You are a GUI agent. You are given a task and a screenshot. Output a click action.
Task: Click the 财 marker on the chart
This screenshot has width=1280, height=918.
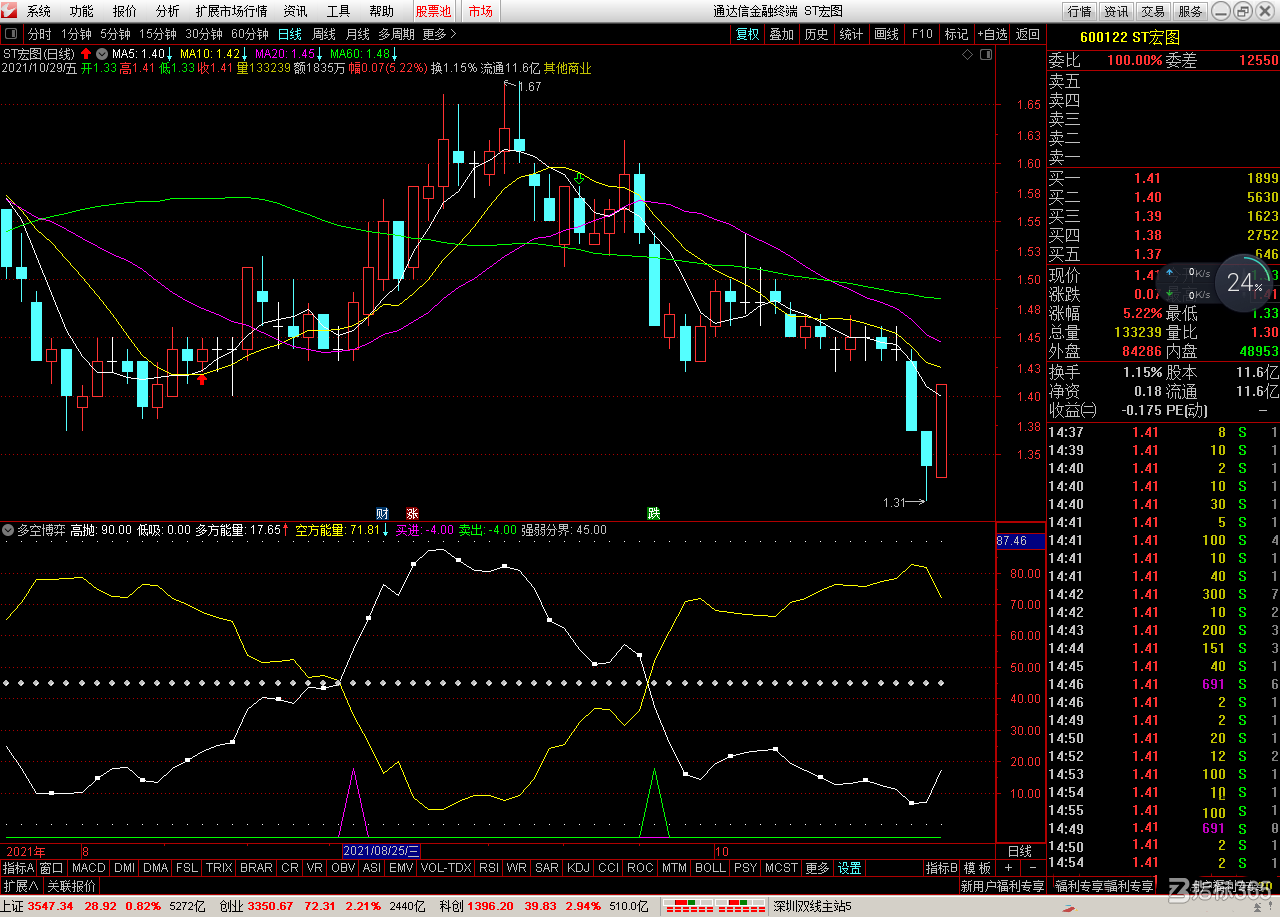pos(381,513)
